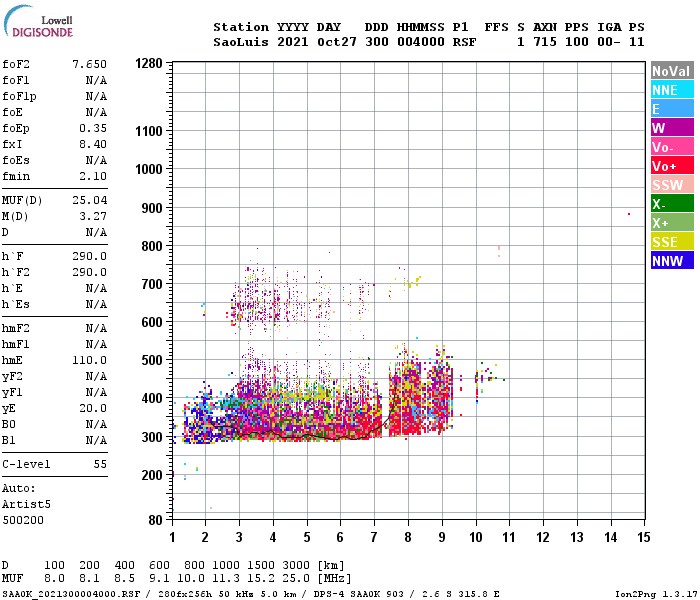Click the Lowell Digisonde logo

pos(38,22)
